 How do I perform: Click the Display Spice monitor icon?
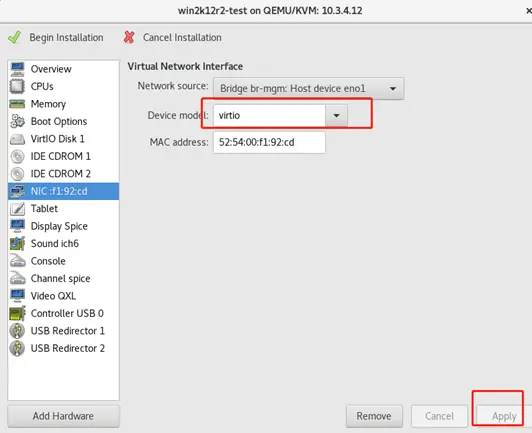point(17,226)
